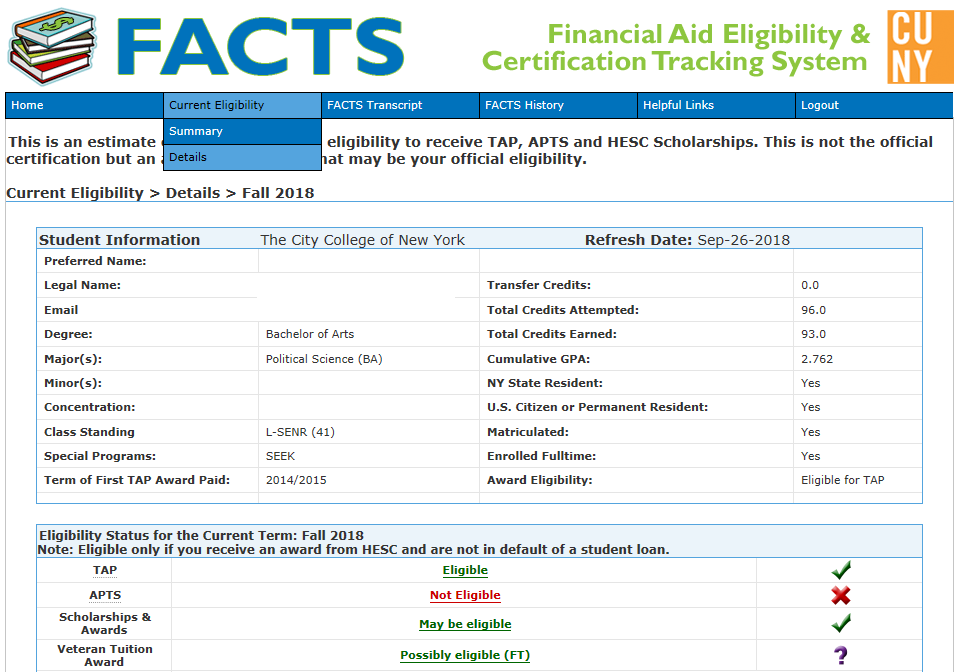Click the 'Financial Aid Eligibility & Certification' tagline
Screen dimensions: 957x672
(676, 48)
